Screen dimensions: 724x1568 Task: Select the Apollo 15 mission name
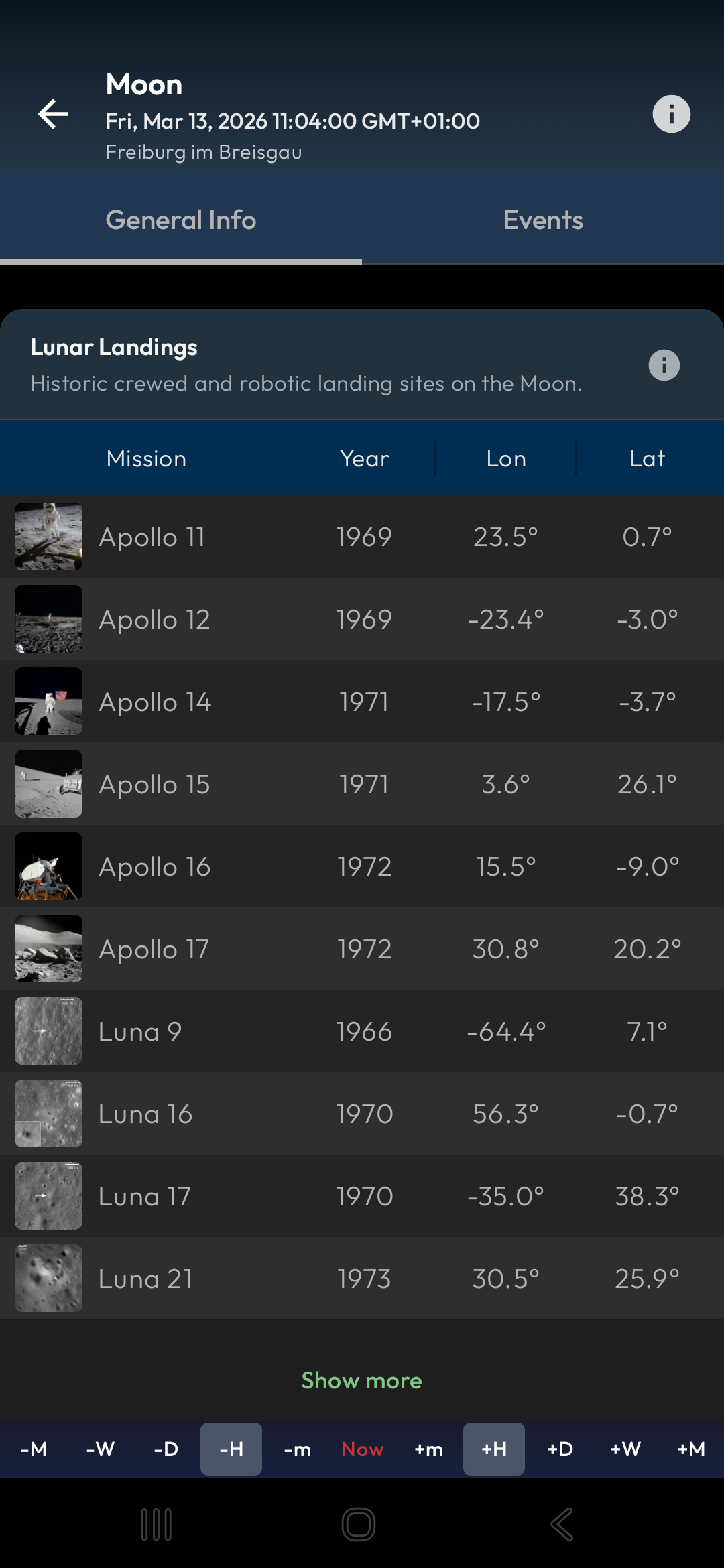pyautogui.click(x=154, y=785)
